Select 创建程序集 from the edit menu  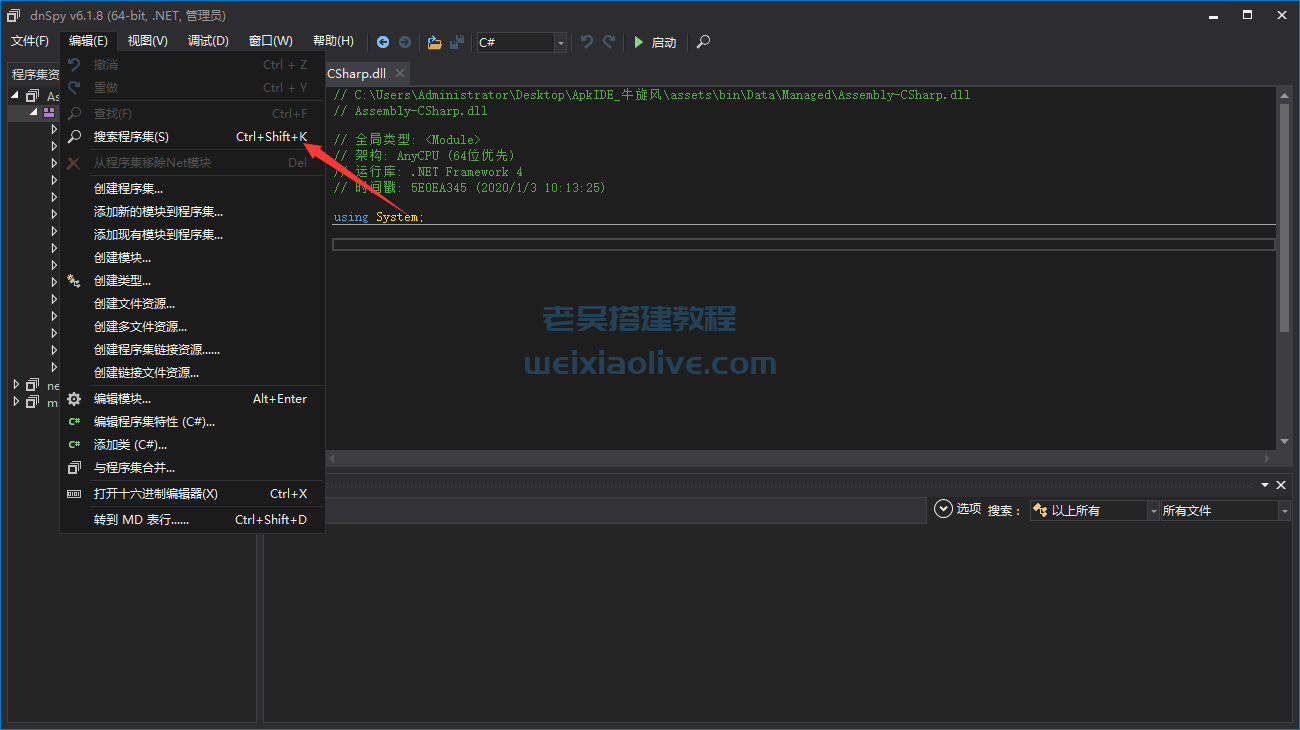[x=128, y=189]
